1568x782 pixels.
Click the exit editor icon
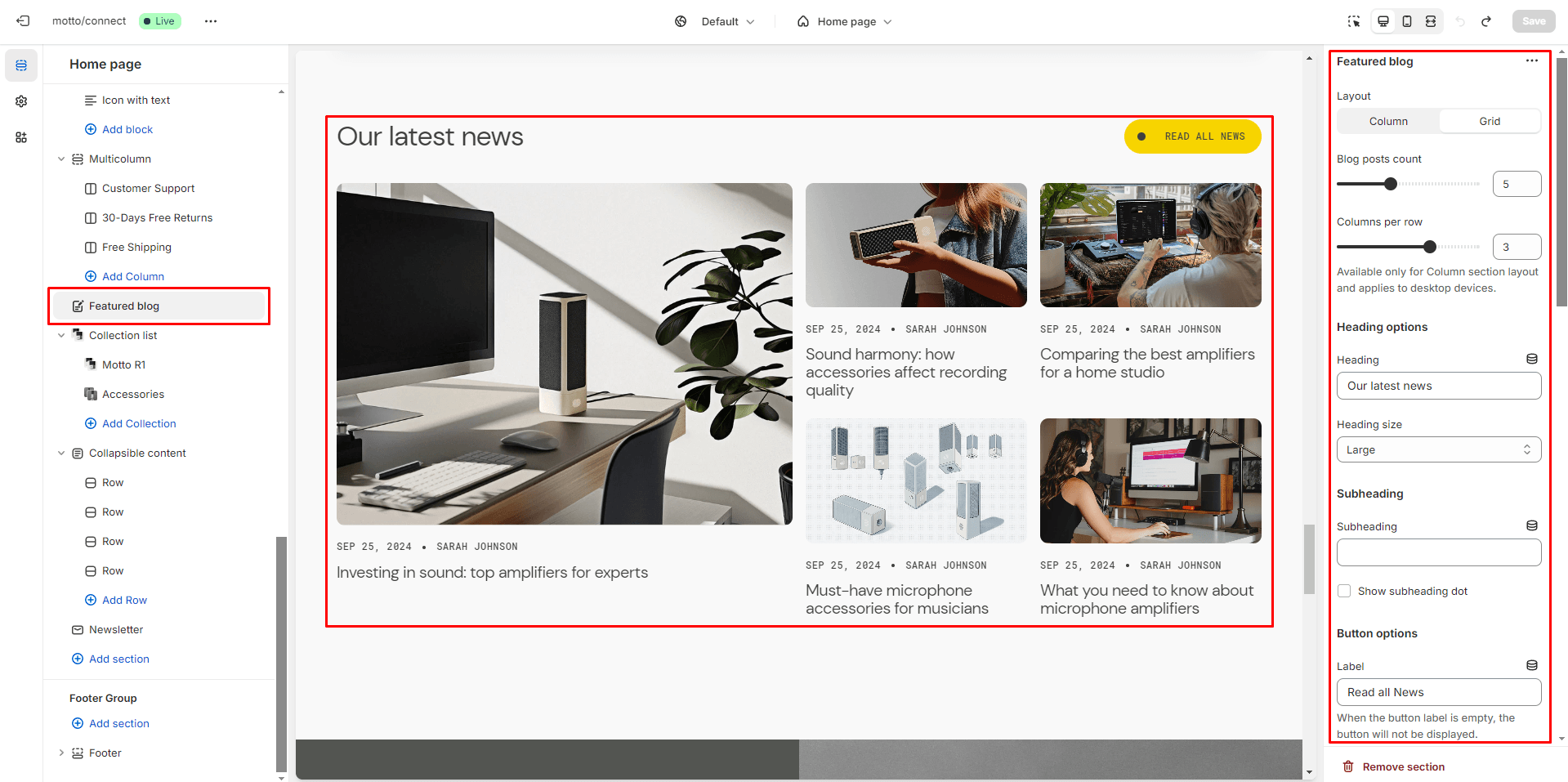23,21
